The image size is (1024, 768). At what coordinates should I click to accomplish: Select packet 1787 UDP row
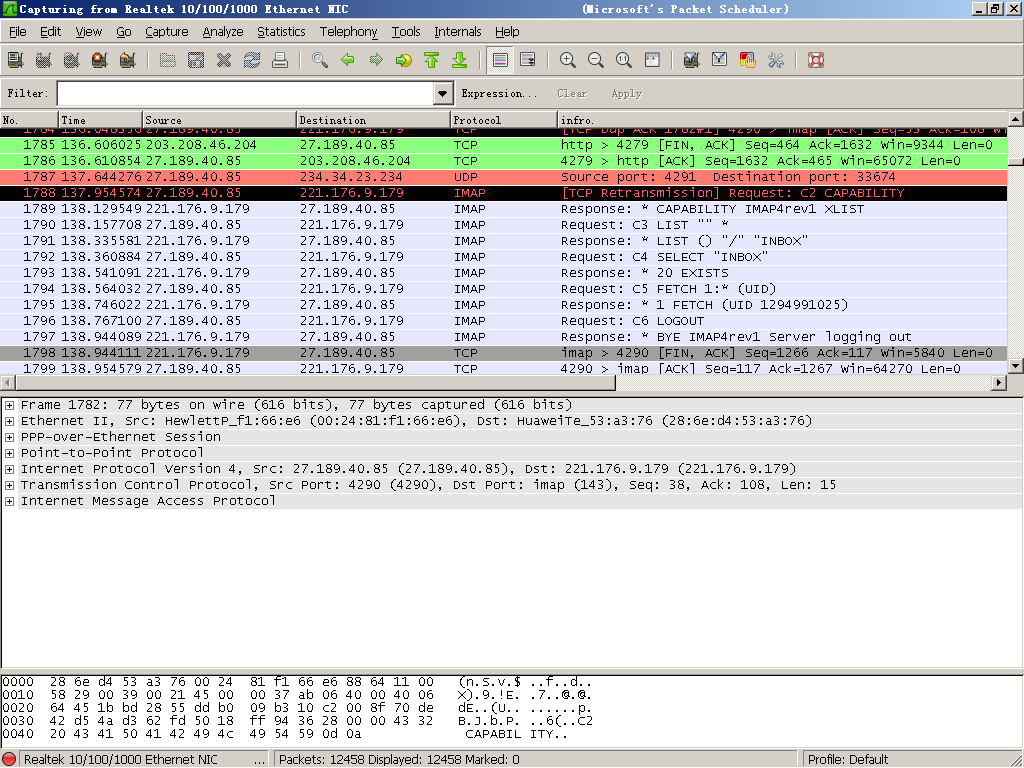click(x=504, y=177)
